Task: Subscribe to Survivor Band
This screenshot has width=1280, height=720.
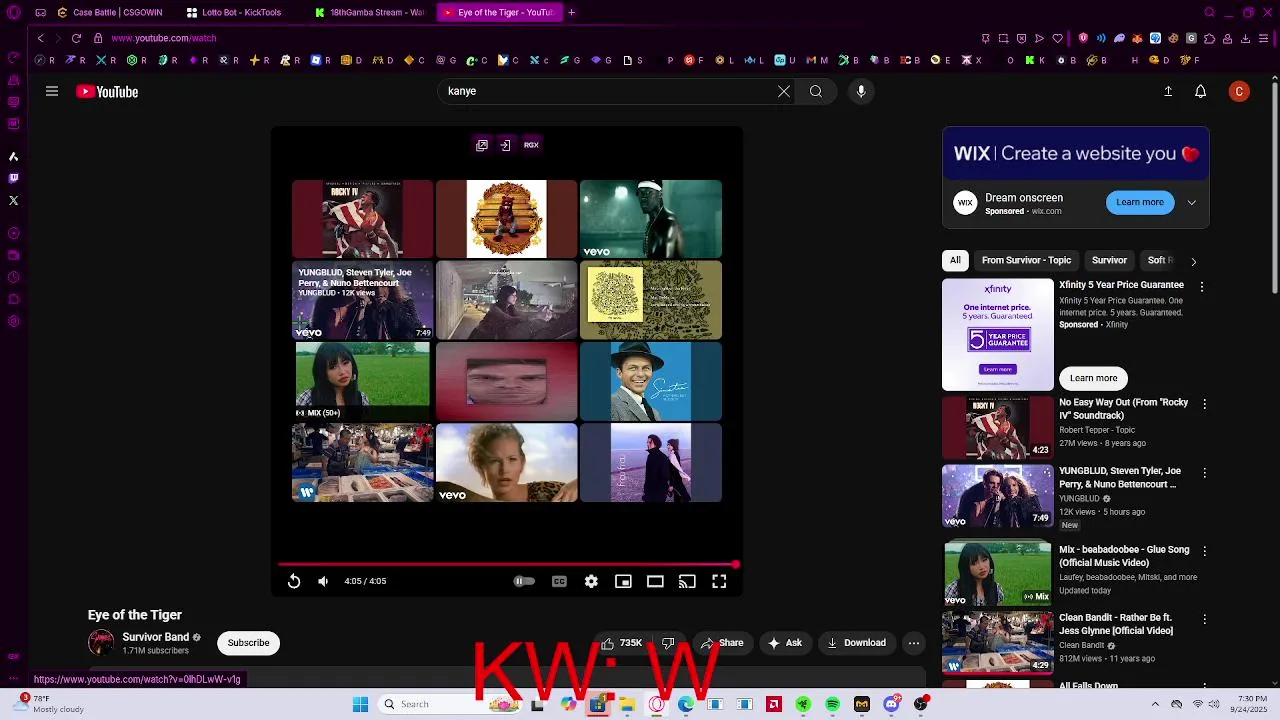Action: [x=248, y=643]
